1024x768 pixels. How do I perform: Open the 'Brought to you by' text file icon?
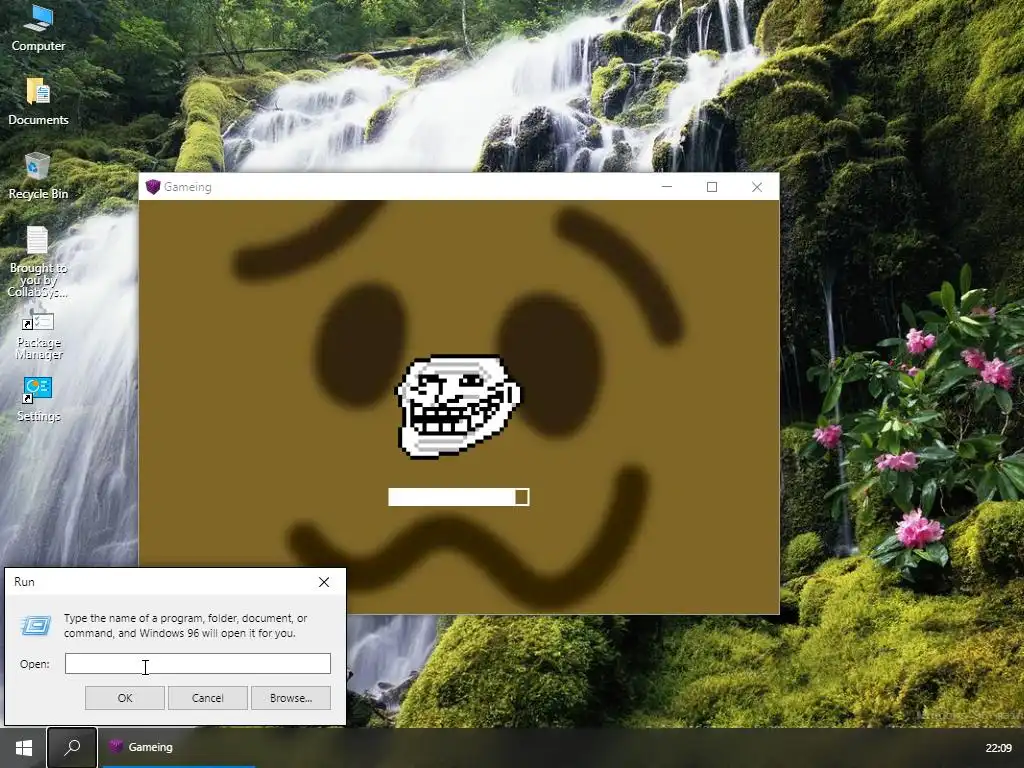pos(38,261)
